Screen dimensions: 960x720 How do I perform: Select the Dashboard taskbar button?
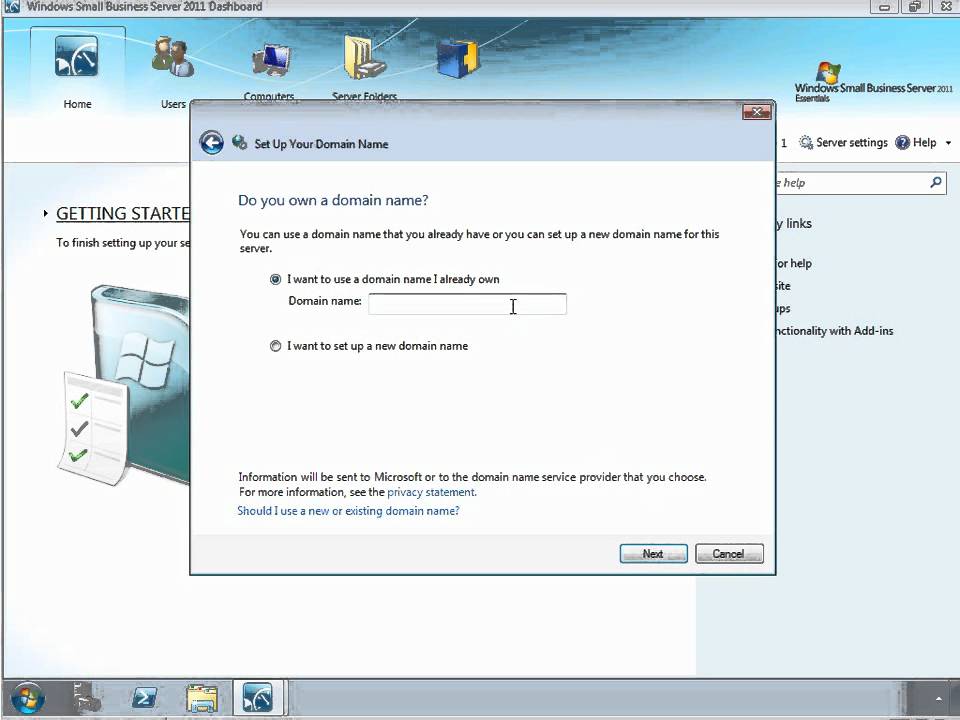258,697
